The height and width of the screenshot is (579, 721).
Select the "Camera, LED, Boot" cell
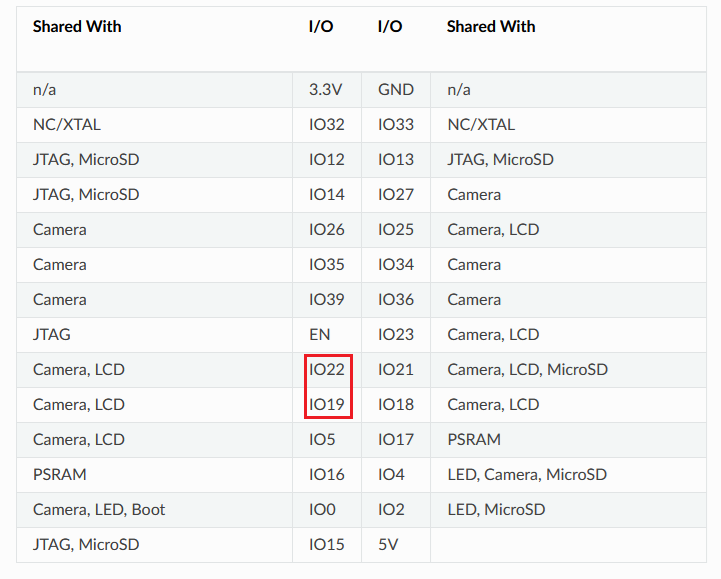[99, 510]
